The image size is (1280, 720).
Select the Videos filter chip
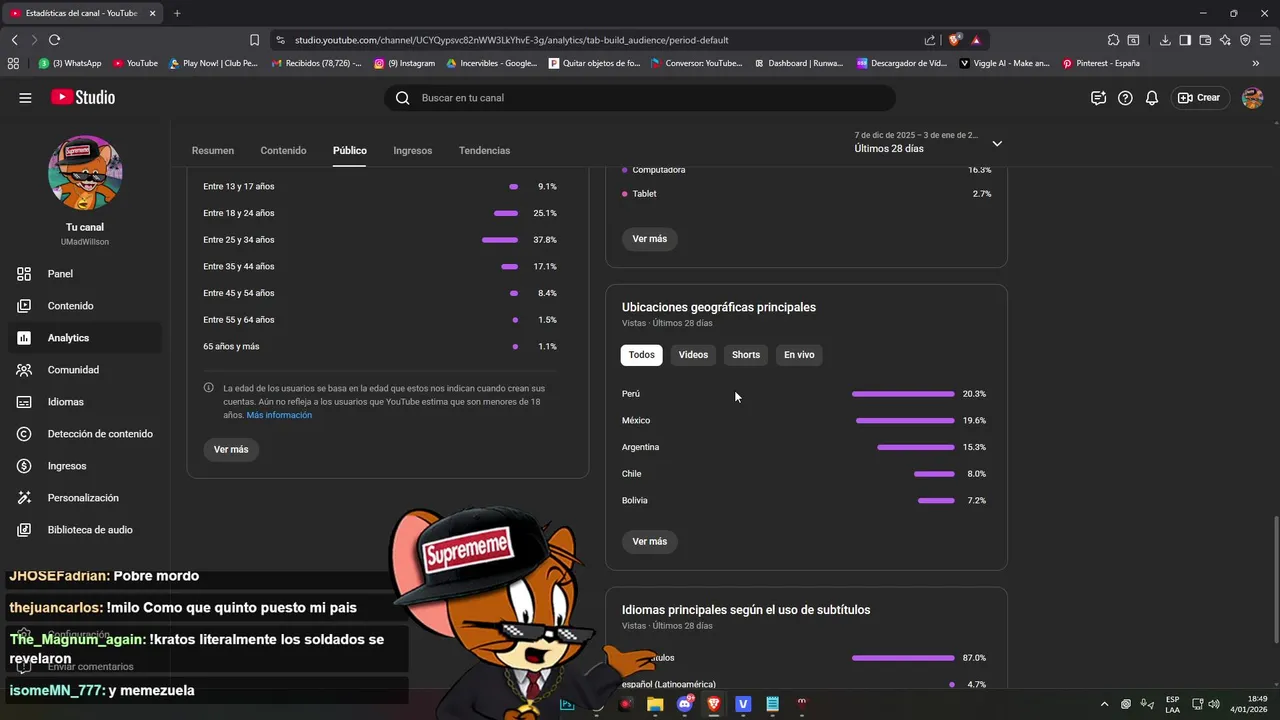click(693, 355)
